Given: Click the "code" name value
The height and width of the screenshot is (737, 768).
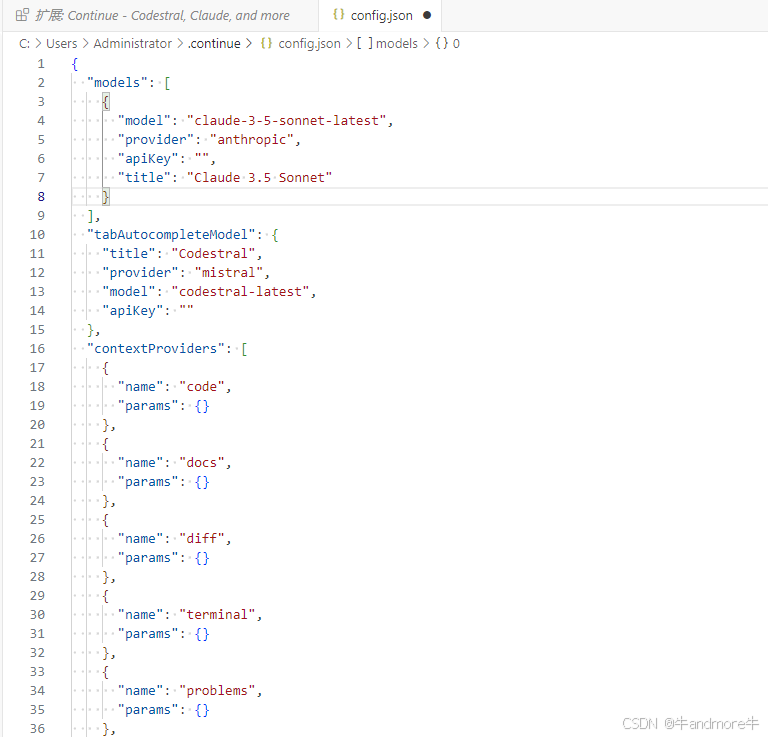Looking at the screenshot, I should (x=202, y=386).
